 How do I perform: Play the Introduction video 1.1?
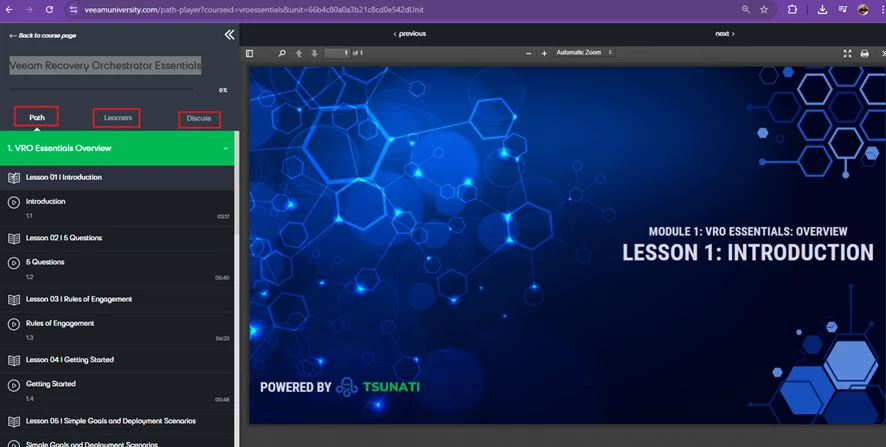click(x=117, y=208)
